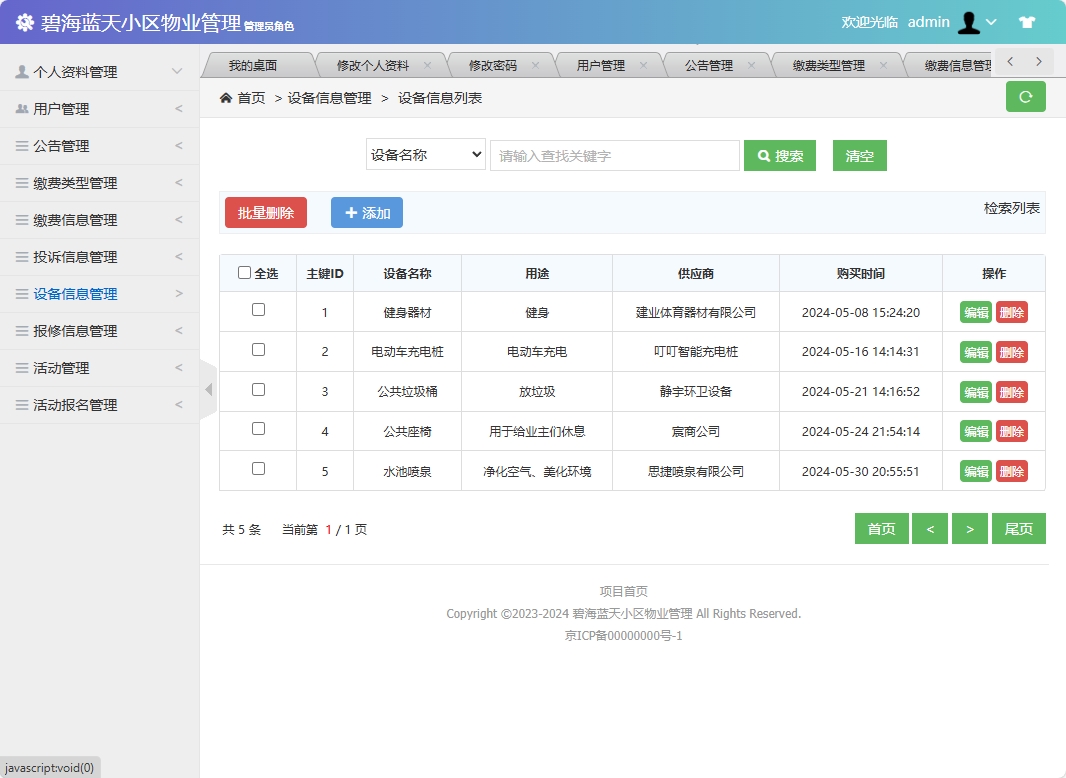Click the gift icon in the top bar

click(1027, 22)
